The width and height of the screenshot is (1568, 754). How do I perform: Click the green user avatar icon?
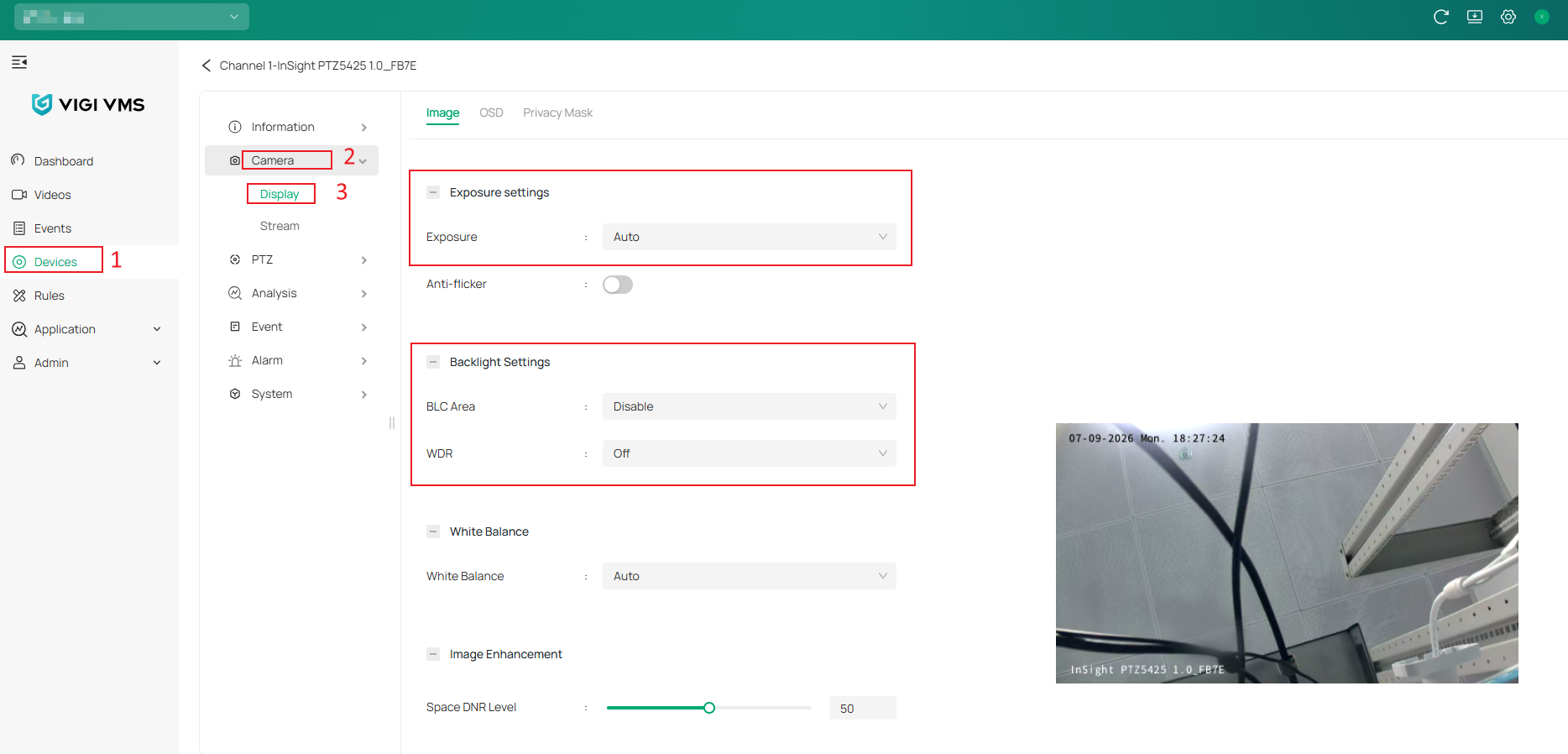(1542, 17)
